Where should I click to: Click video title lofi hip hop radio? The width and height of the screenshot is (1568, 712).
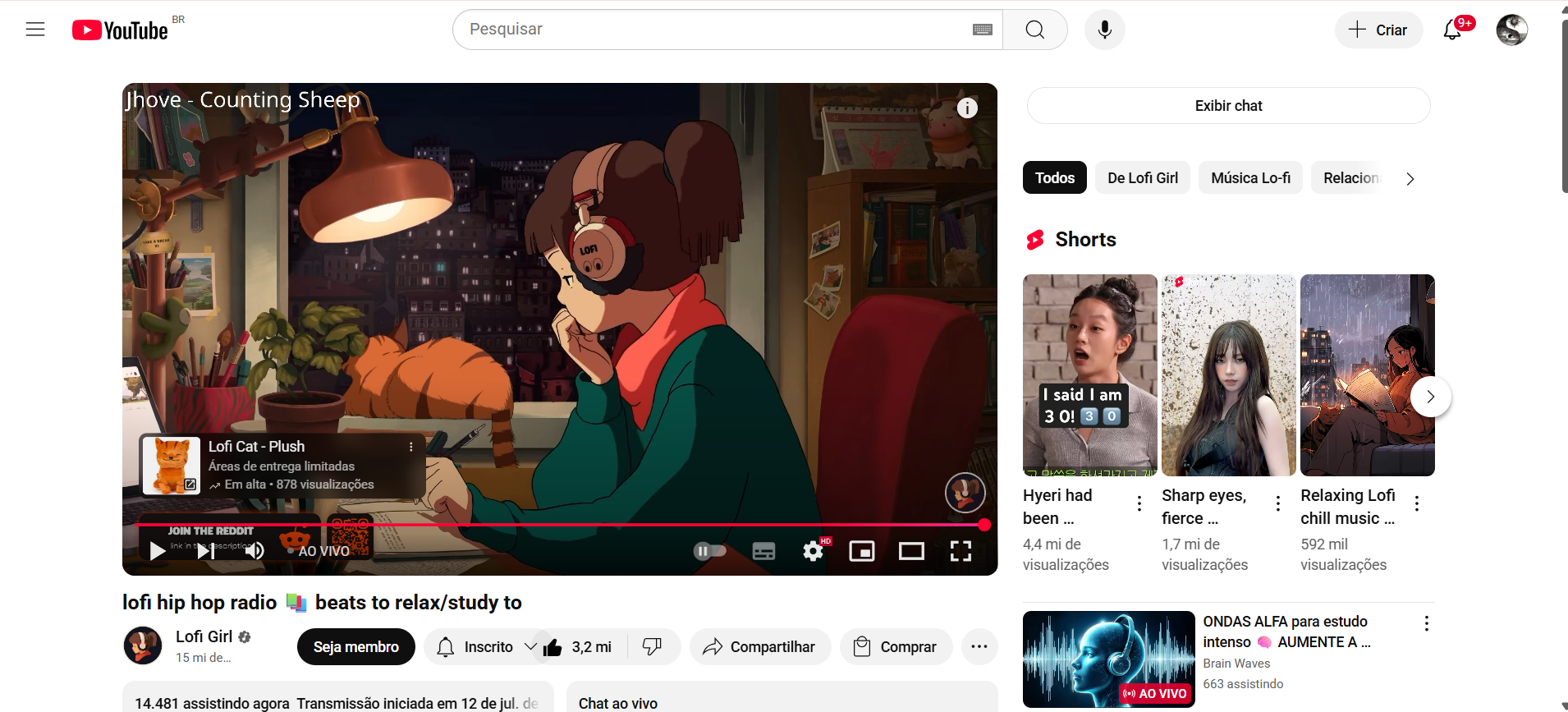322,603
